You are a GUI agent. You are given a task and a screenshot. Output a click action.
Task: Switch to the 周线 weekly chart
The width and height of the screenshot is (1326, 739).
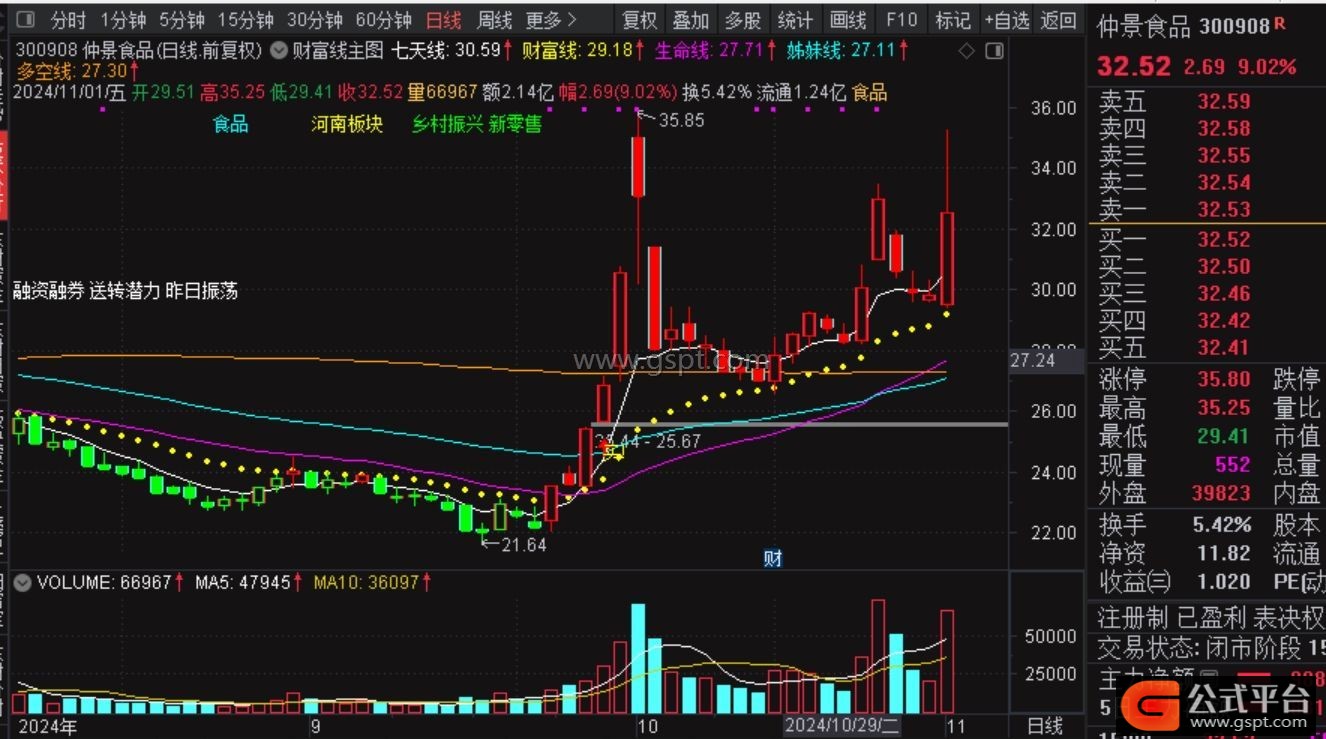coord(494,20)
